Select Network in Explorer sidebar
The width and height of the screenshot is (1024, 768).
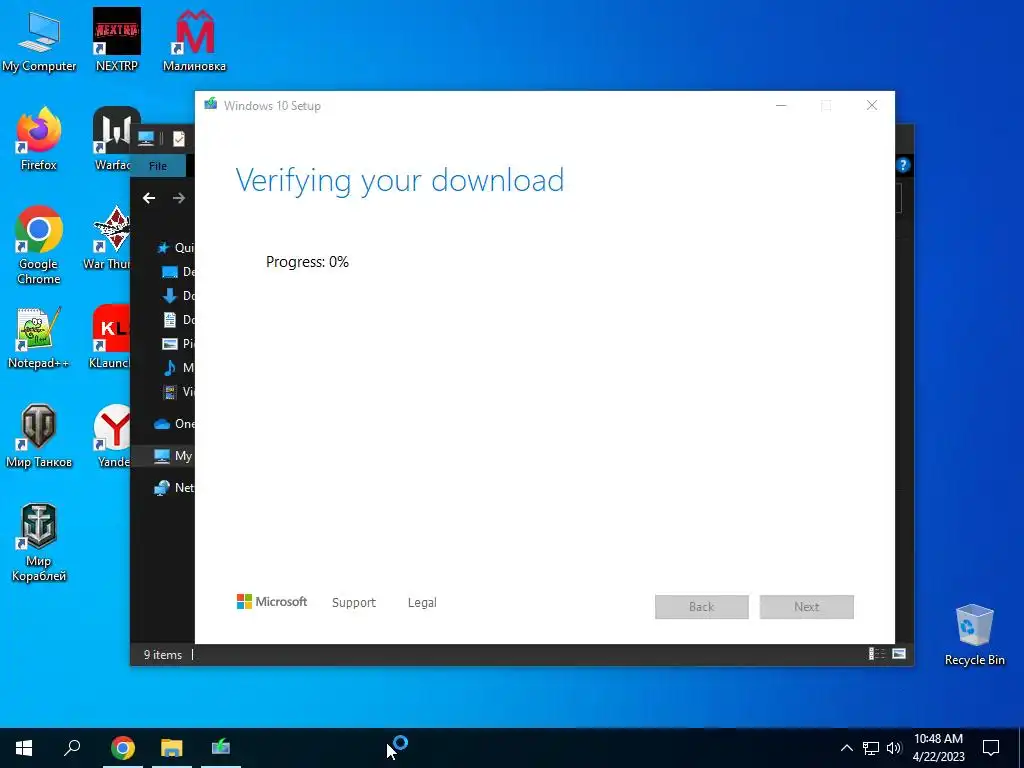coord(174,488)
